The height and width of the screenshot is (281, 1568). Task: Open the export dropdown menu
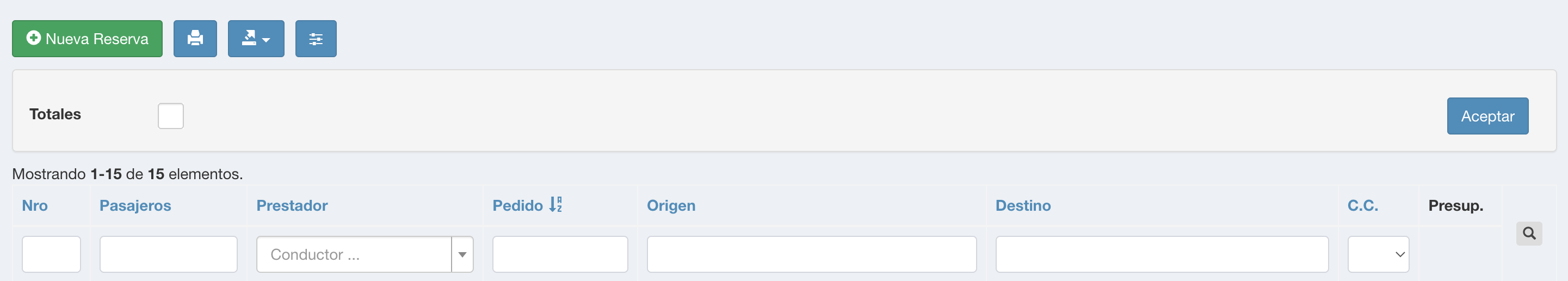coord(256,39)
